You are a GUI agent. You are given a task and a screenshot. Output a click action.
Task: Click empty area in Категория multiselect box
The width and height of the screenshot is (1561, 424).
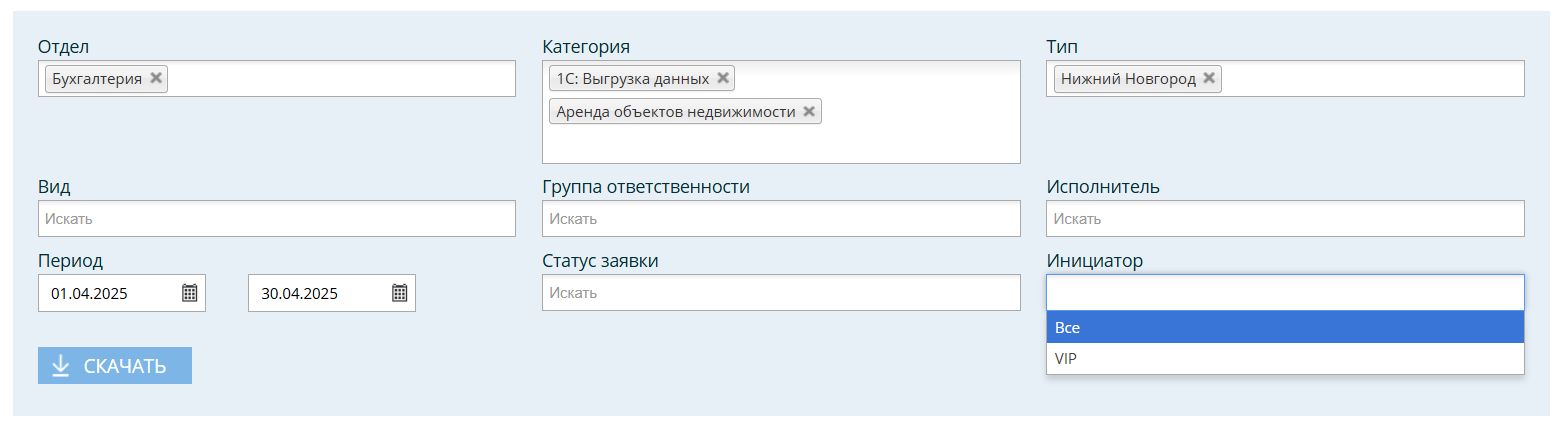[x=781, y=143]
